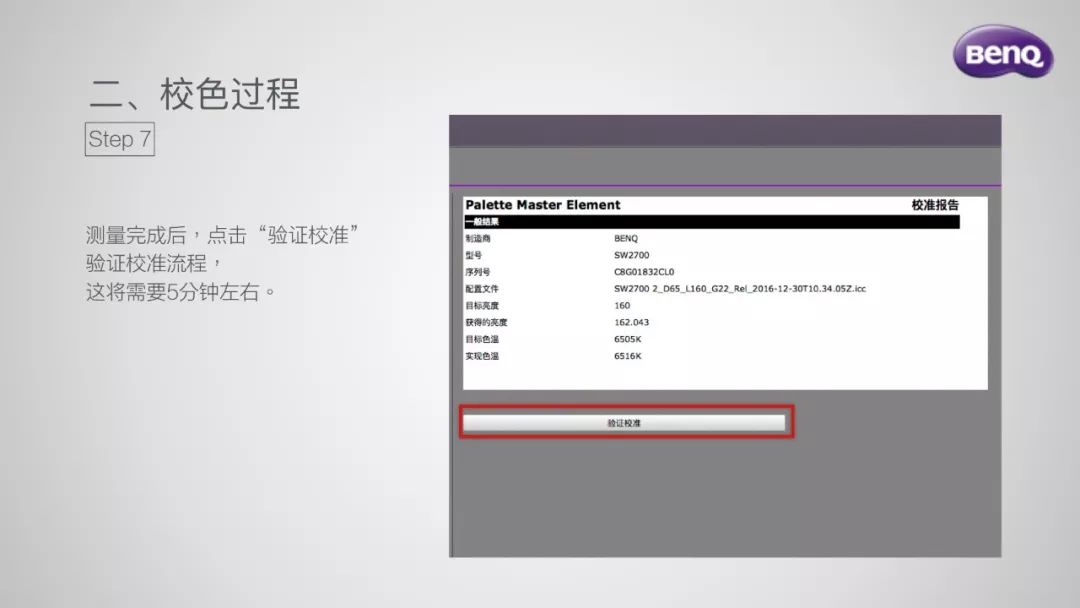Click the 目标亮度 160 value
Image resolution: width=1080 pixels, height=608 pixels.
(622, 305)
